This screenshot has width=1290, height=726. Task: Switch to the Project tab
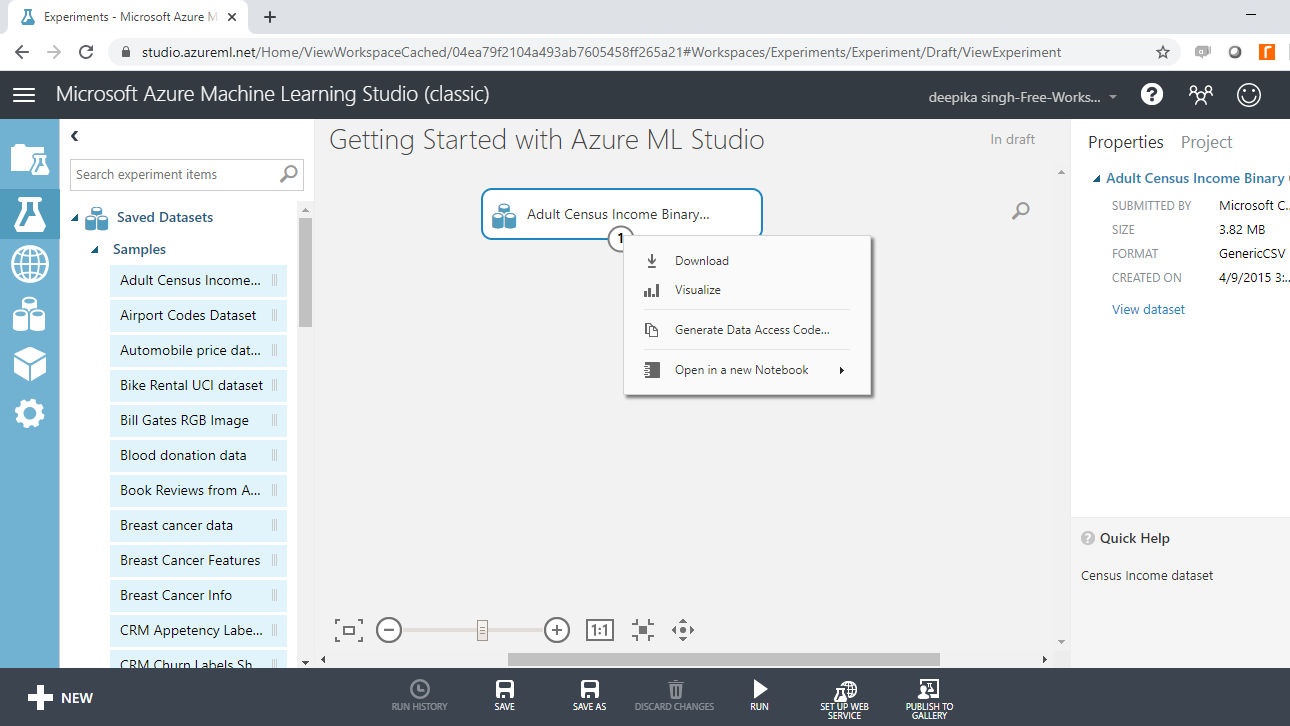pos(1206,142)
